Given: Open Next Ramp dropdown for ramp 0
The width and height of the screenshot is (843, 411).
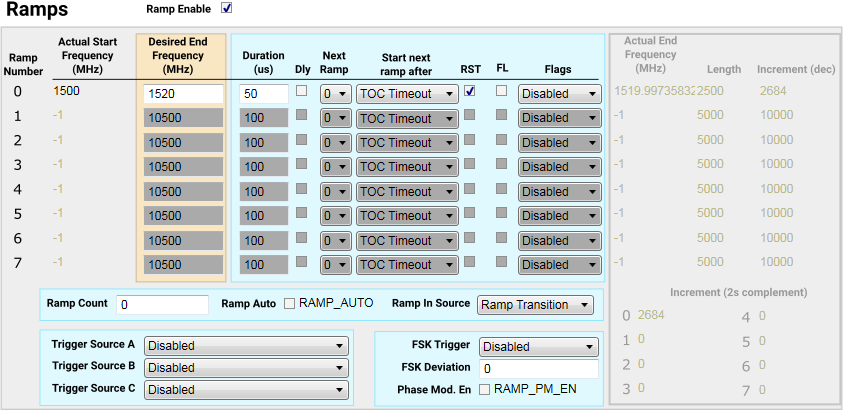Looking at the screenshot, I should coord(336,94).
